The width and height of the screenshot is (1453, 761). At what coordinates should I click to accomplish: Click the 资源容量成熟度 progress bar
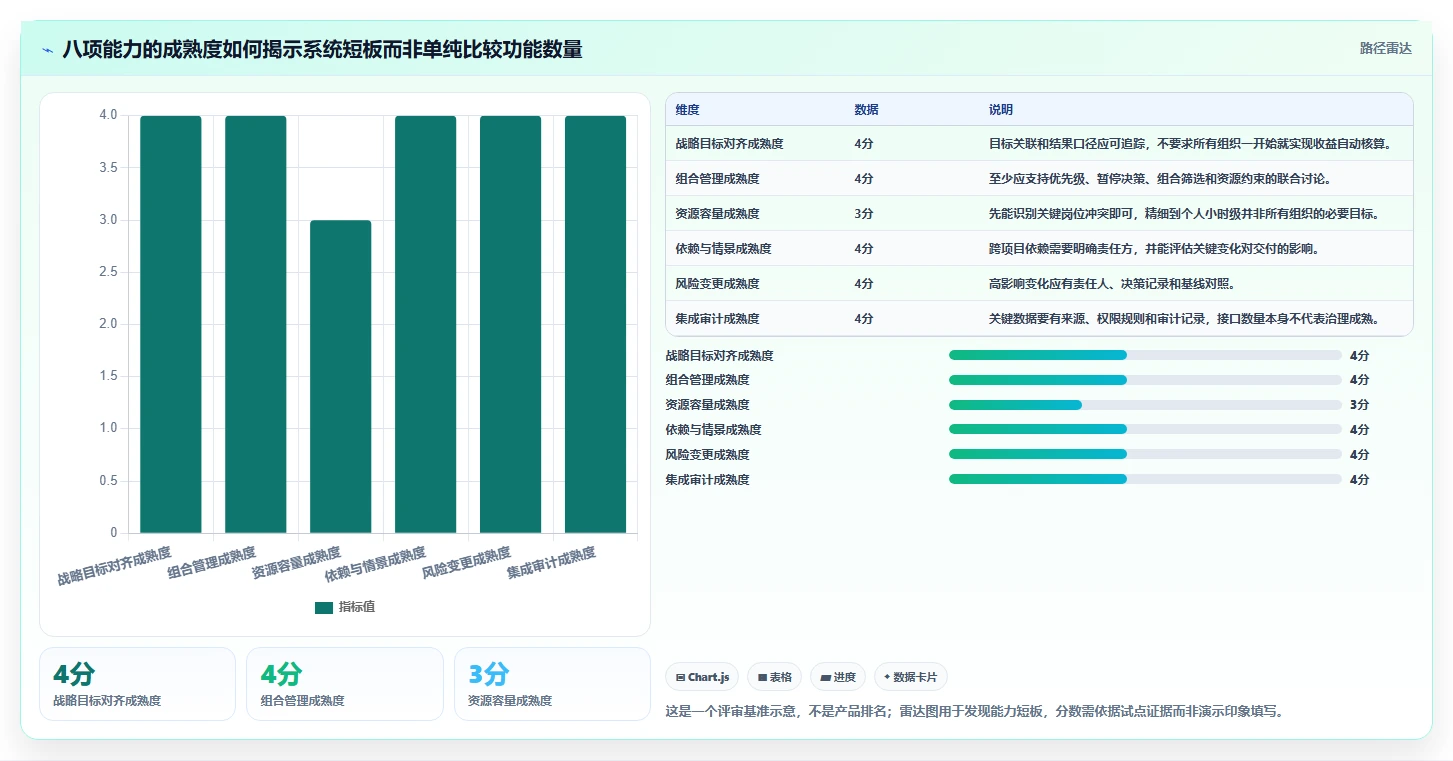[1145, 405]
